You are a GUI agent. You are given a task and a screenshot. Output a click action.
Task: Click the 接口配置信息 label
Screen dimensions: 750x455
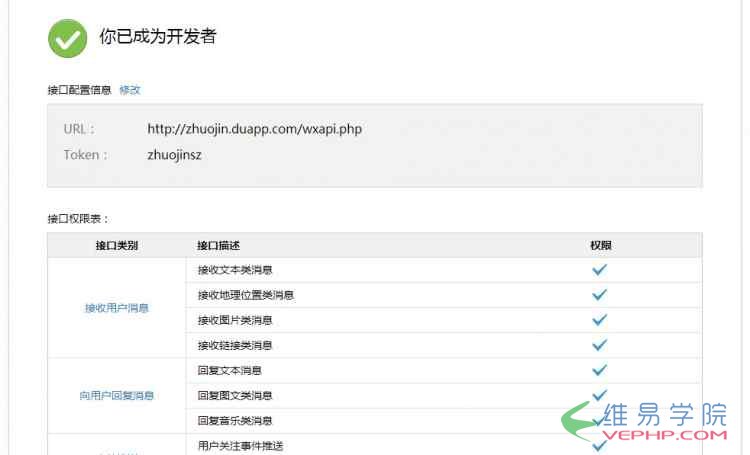coord(79,90)
